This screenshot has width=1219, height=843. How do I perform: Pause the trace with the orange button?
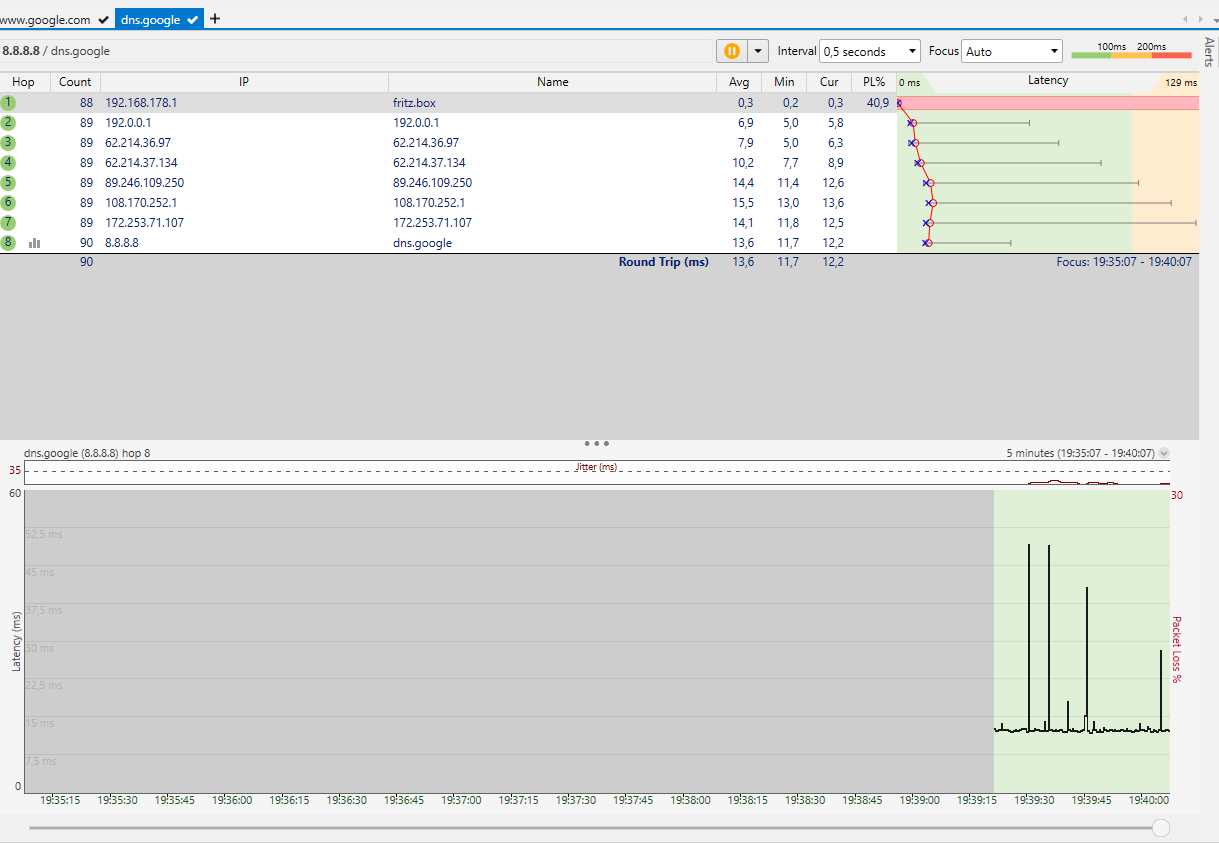coord(731,51)
